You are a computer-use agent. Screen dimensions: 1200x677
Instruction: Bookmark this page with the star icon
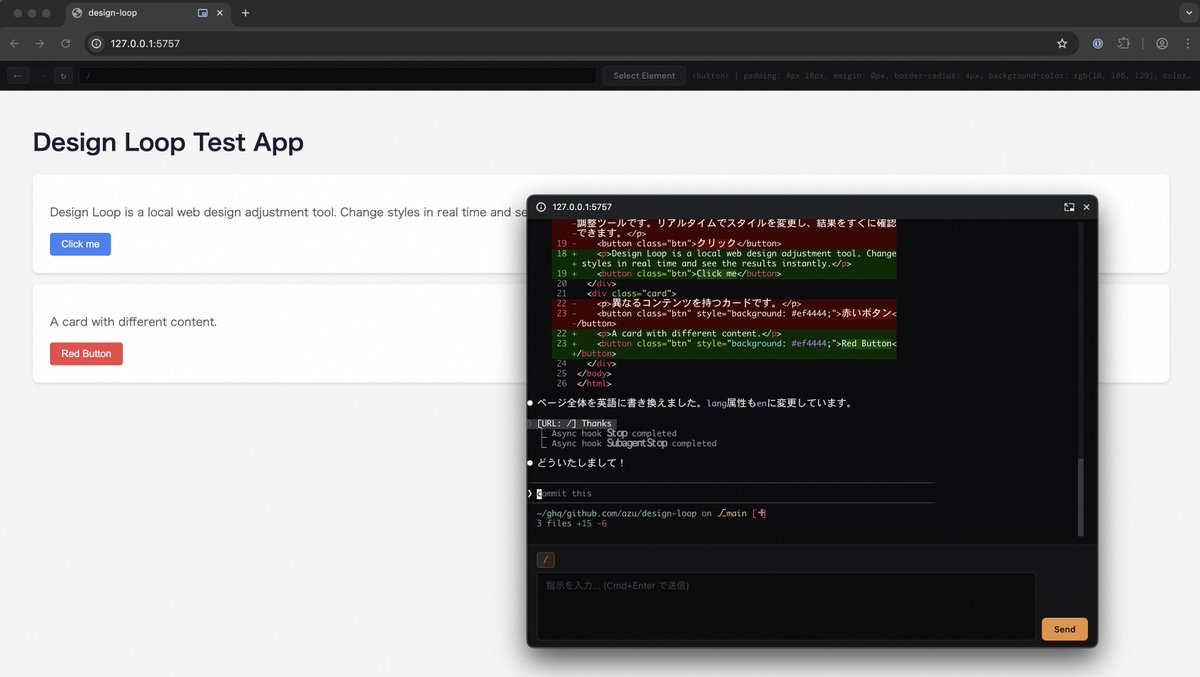coord(1062,44)
